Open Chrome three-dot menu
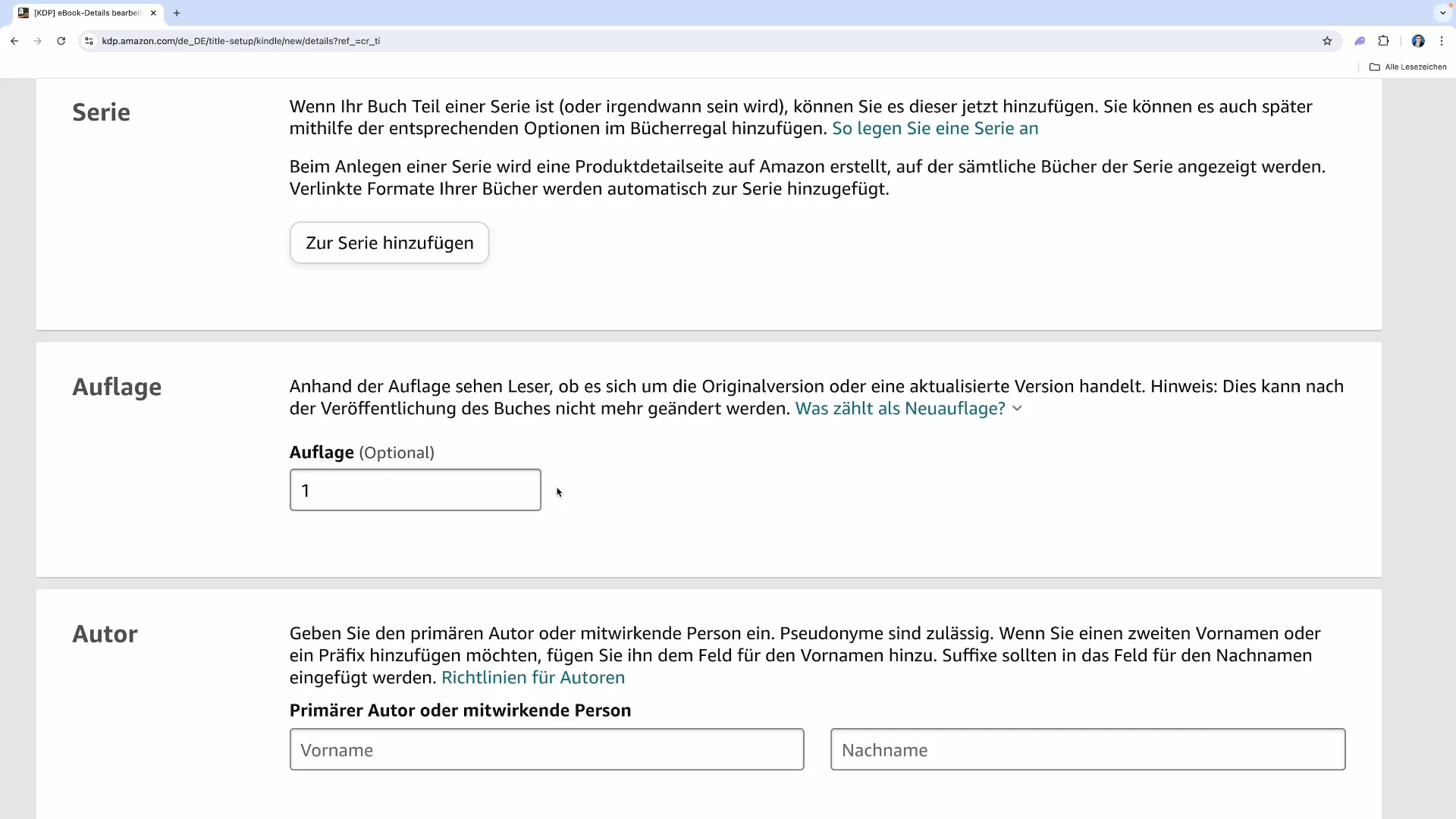The width and height of the screenshot is (1456, 819). coord(1442,41)
